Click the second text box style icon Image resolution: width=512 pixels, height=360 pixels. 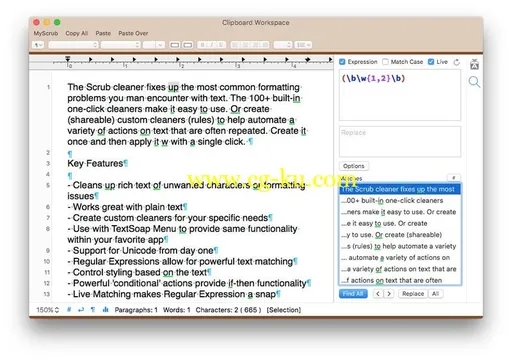[188, 45]
